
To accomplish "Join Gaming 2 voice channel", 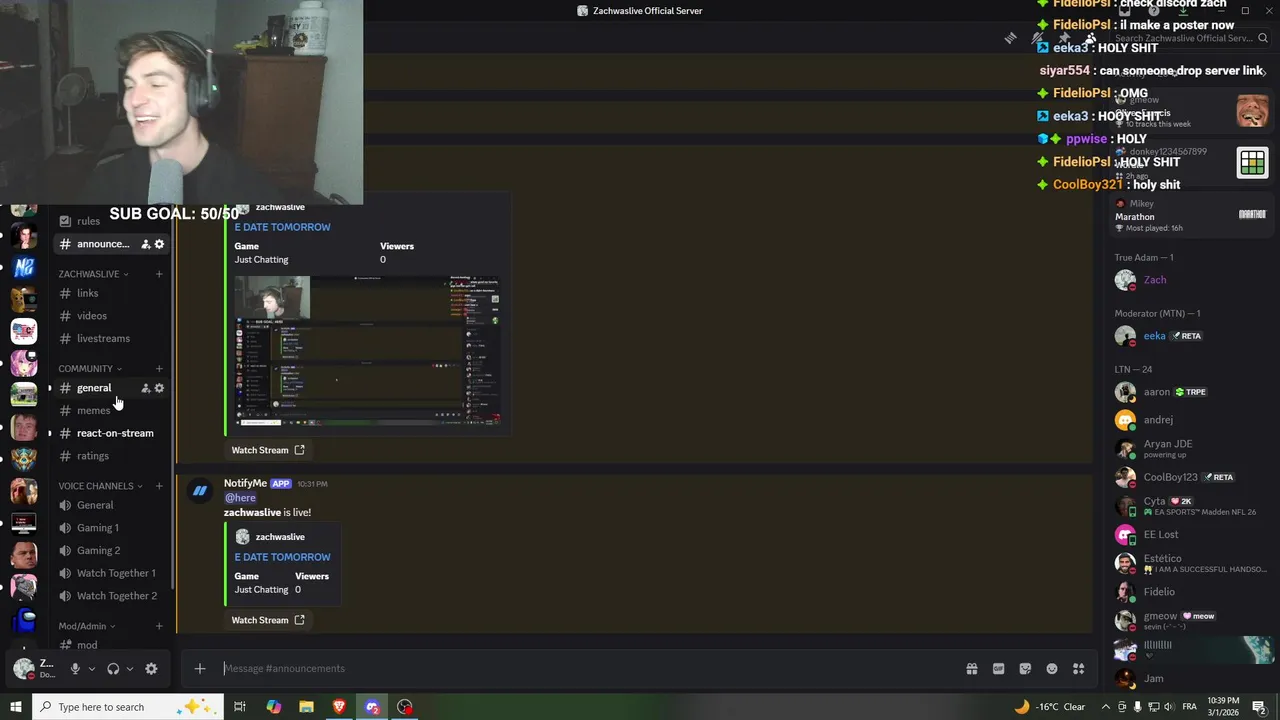I will tap(110, 551).
